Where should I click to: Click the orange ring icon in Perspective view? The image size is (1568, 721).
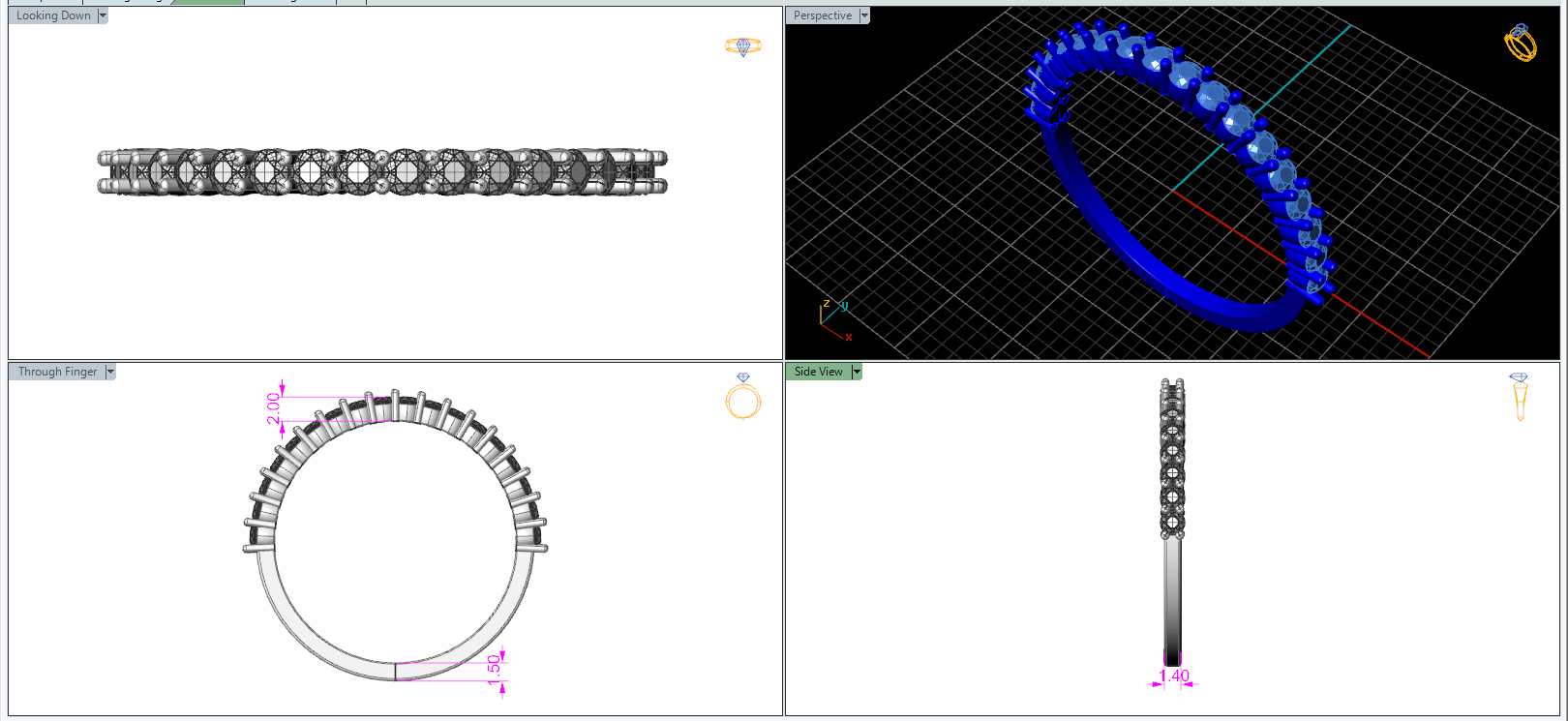click(x=1521, y=43)
